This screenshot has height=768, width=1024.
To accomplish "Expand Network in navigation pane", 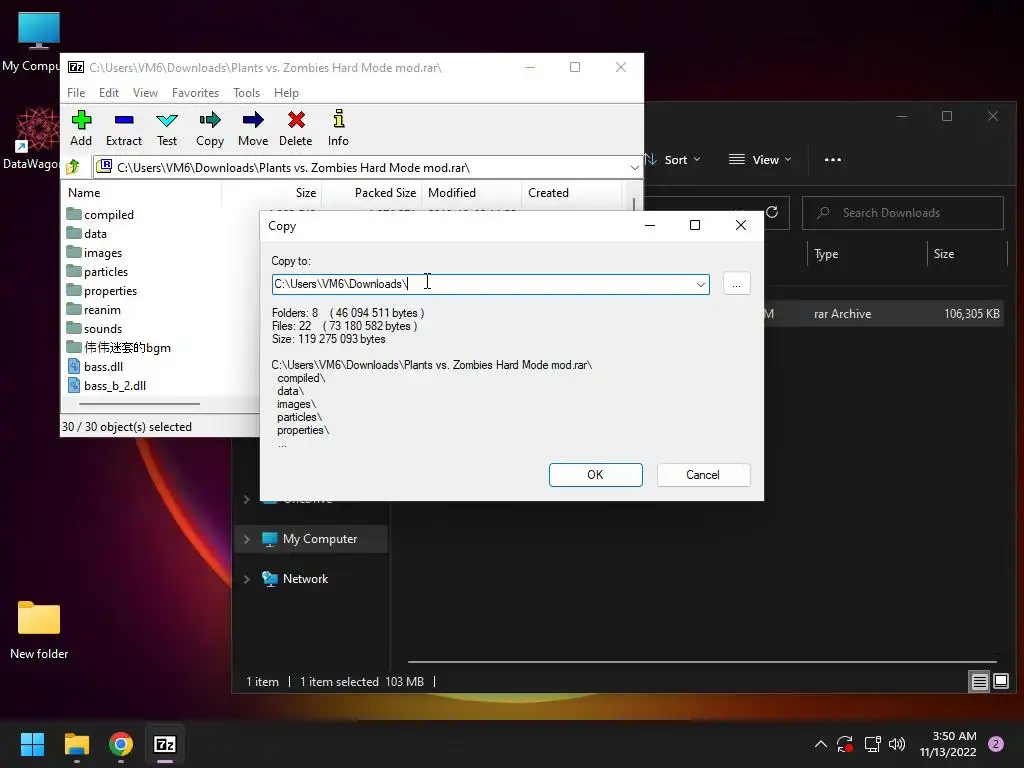I will (246, 579).
